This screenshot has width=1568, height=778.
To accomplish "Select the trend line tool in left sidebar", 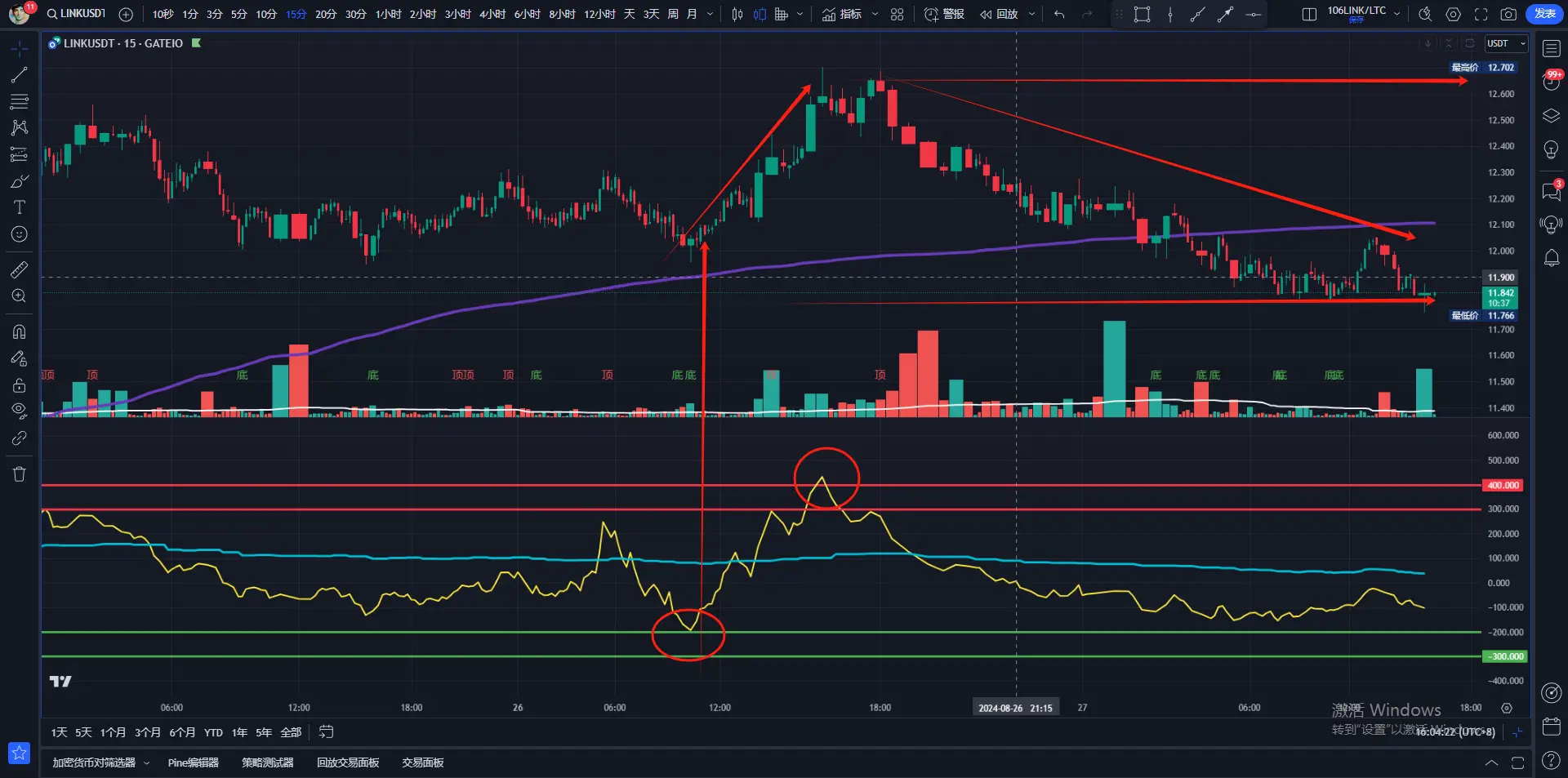I will 19,75.
